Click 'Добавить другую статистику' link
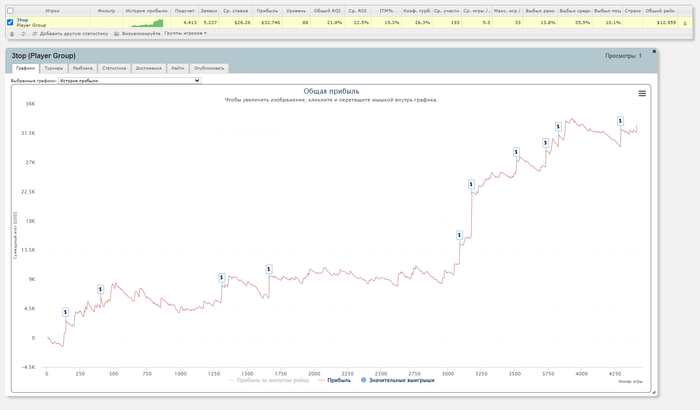 click(x=74, y=34)
